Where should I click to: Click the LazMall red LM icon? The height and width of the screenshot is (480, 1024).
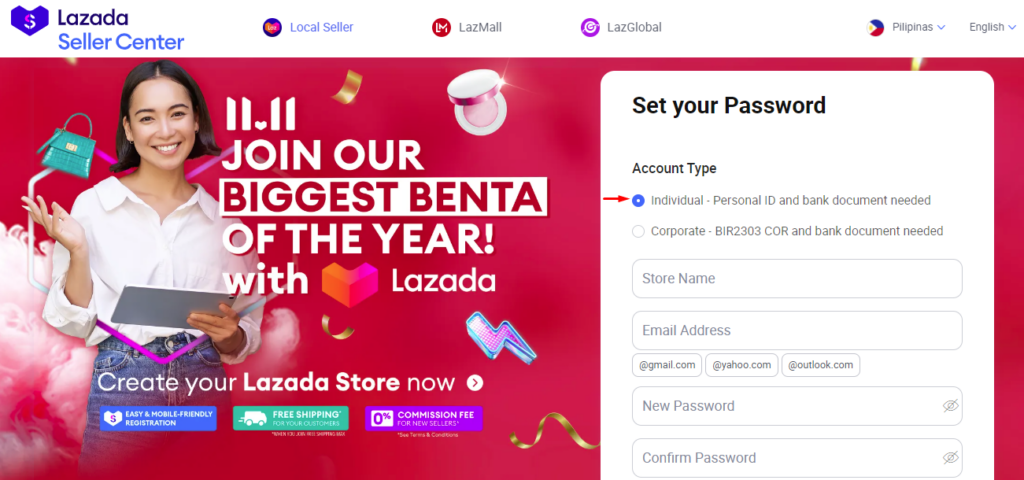tap(441, 27)
